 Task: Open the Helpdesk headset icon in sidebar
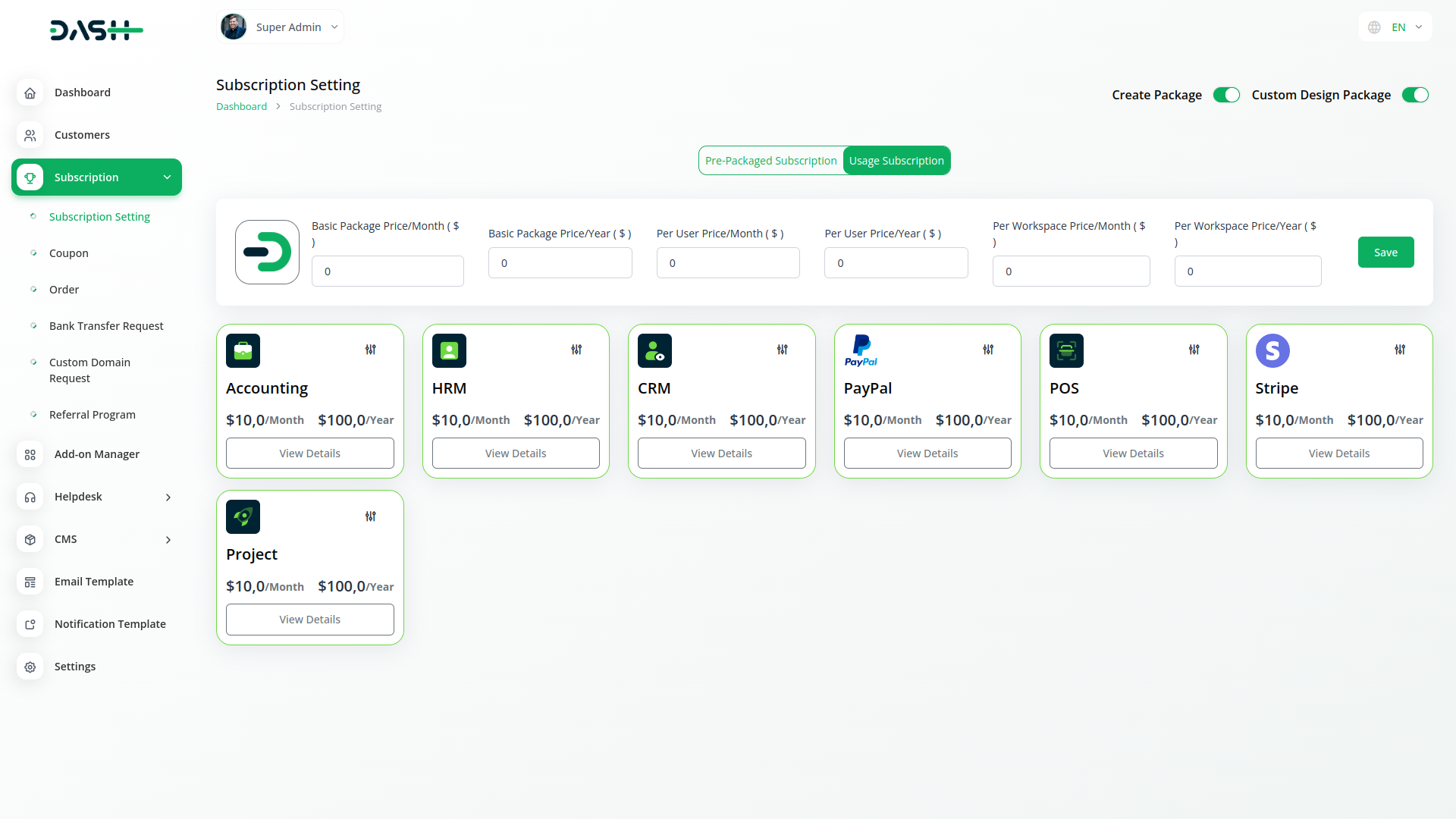(x=30, y=497)
